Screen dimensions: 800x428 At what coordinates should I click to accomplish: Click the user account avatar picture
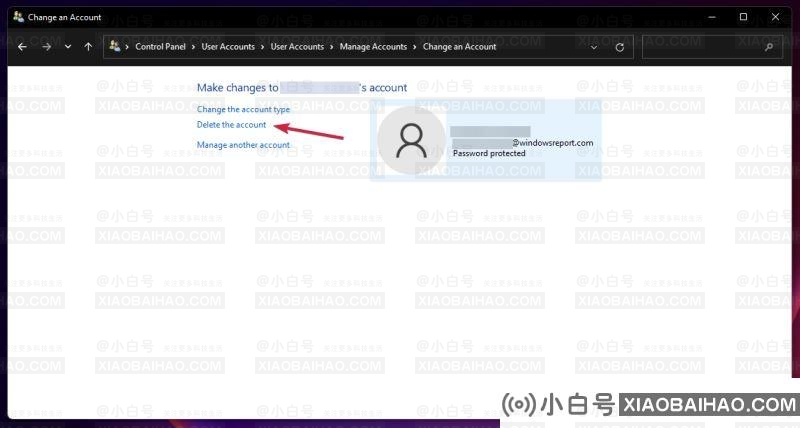tap(411, 140)
